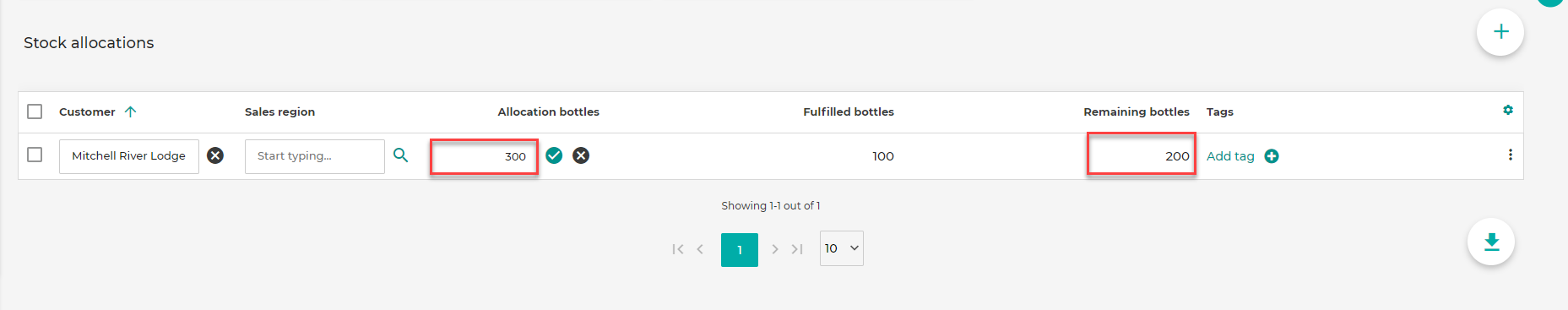
Task: Click the download export button
Action: 1491,242
